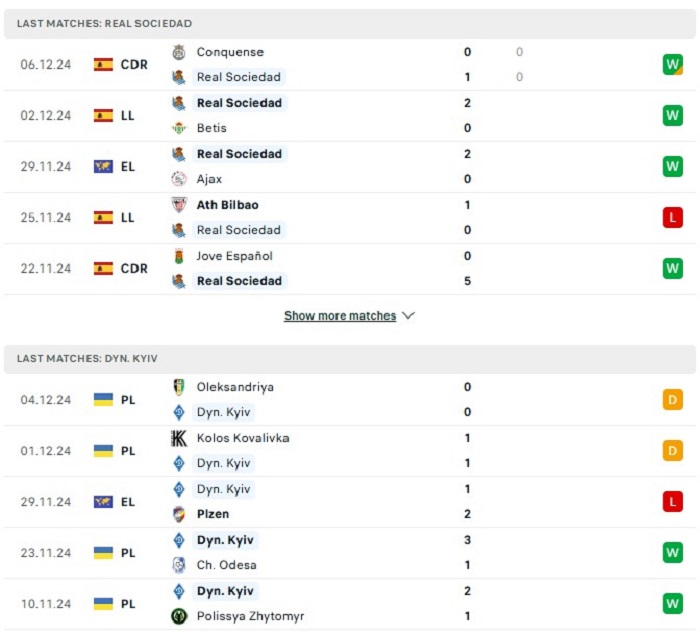Screen dimensions: 700x635
Task: Click the Conquense club crest icon
Action: point(179,52)
